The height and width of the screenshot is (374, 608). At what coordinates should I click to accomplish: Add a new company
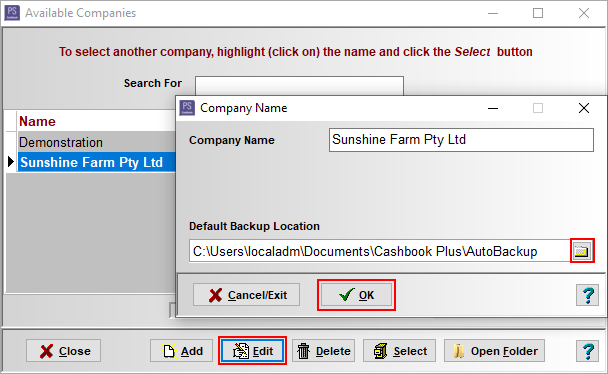point(181,351)
